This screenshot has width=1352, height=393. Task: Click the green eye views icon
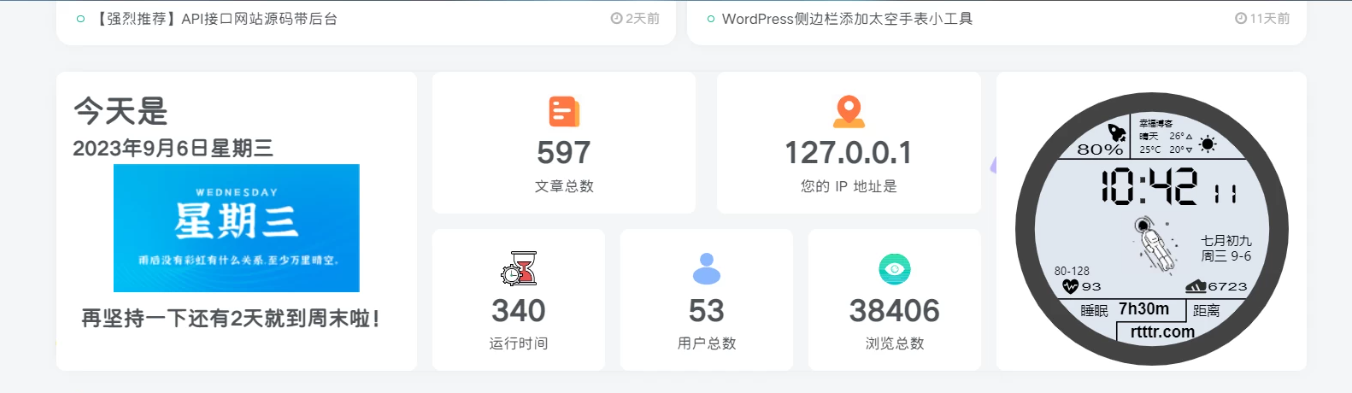click(x=894, y=268)
